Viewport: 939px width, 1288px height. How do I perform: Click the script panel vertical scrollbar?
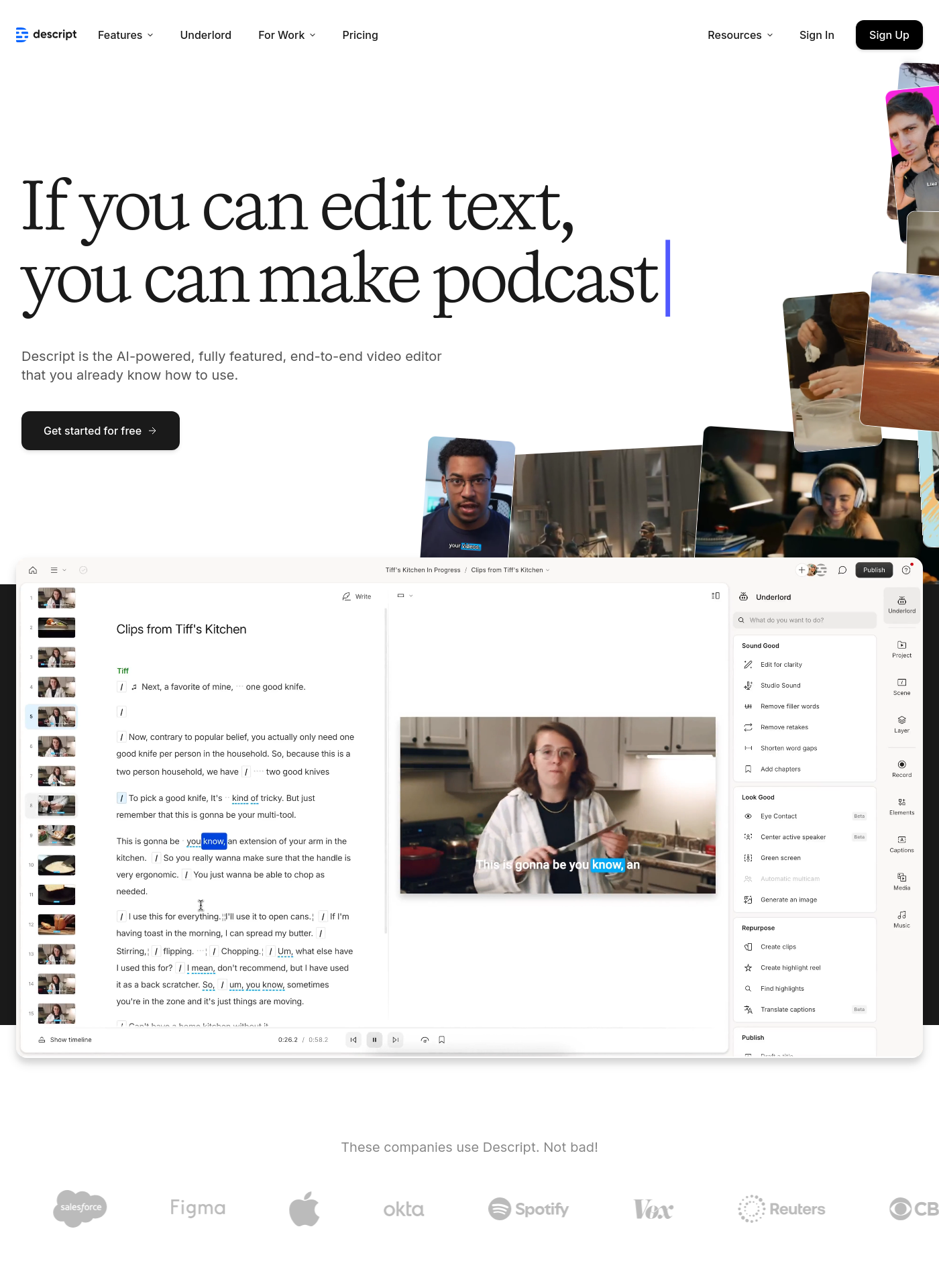(386, 770)
